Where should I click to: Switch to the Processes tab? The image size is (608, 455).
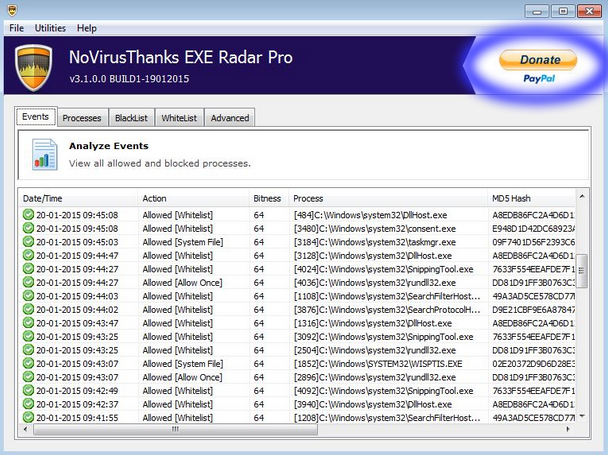click(81, 118)
